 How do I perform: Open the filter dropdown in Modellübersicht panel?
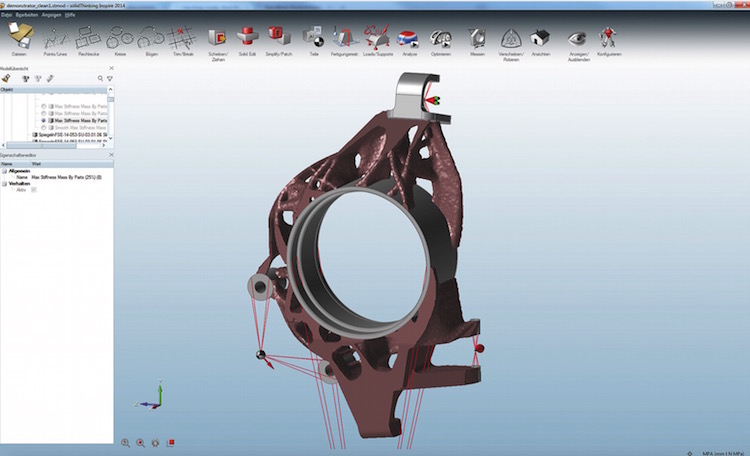(108, 78)
